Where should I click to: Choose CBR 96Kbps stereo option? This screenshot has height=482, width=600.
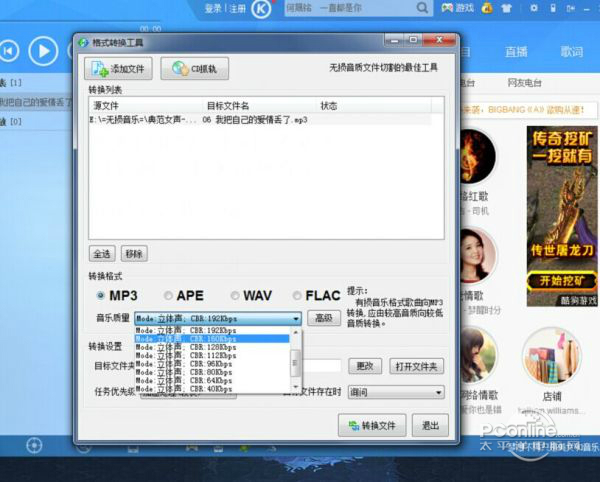pos(212,364)
